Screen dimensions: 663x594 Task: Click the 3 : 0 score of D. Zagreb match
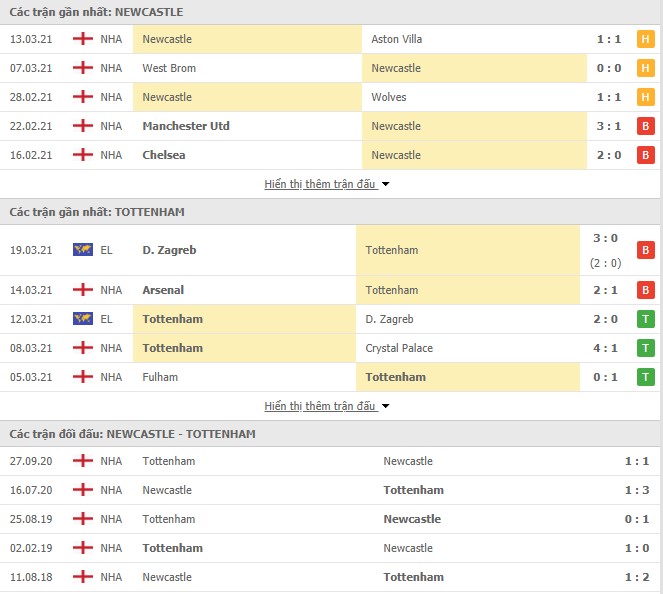pos(605,238)
